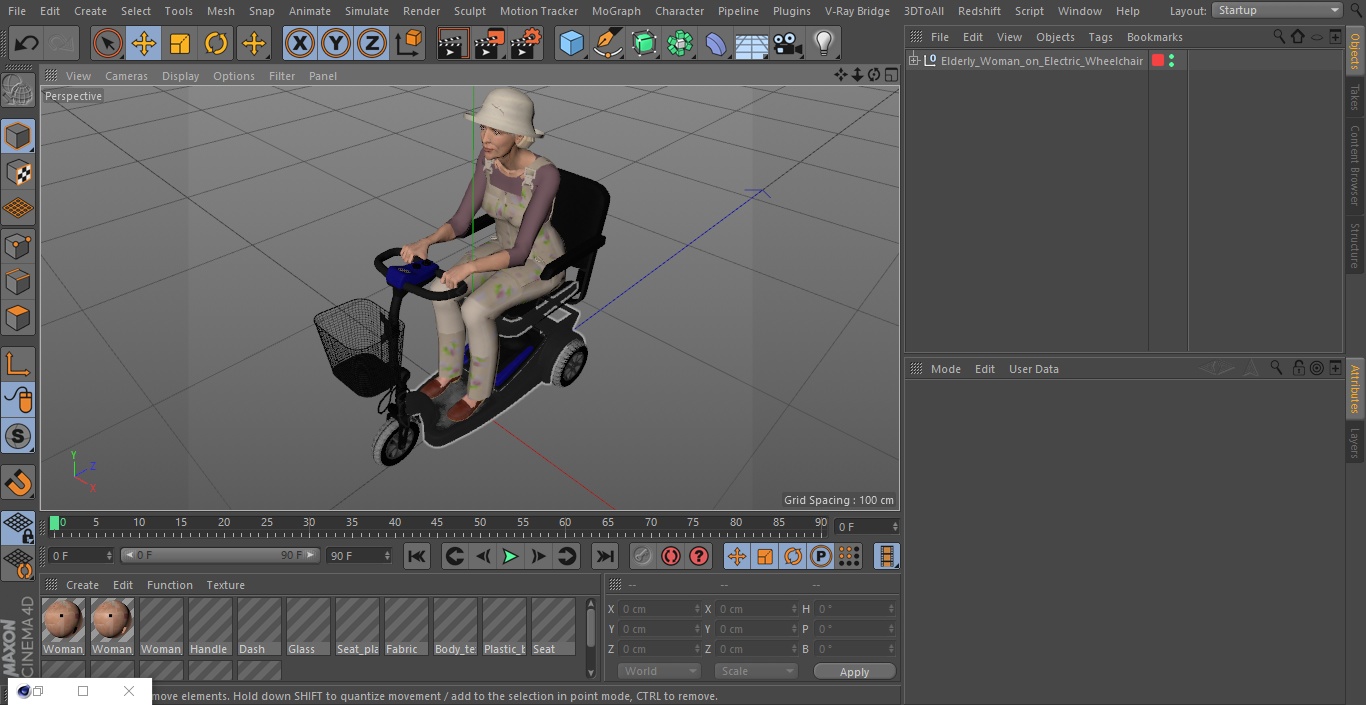1366x705 pixels.
Task: Open the Mode menu in Attributes panel
Action: pos(945,369)
